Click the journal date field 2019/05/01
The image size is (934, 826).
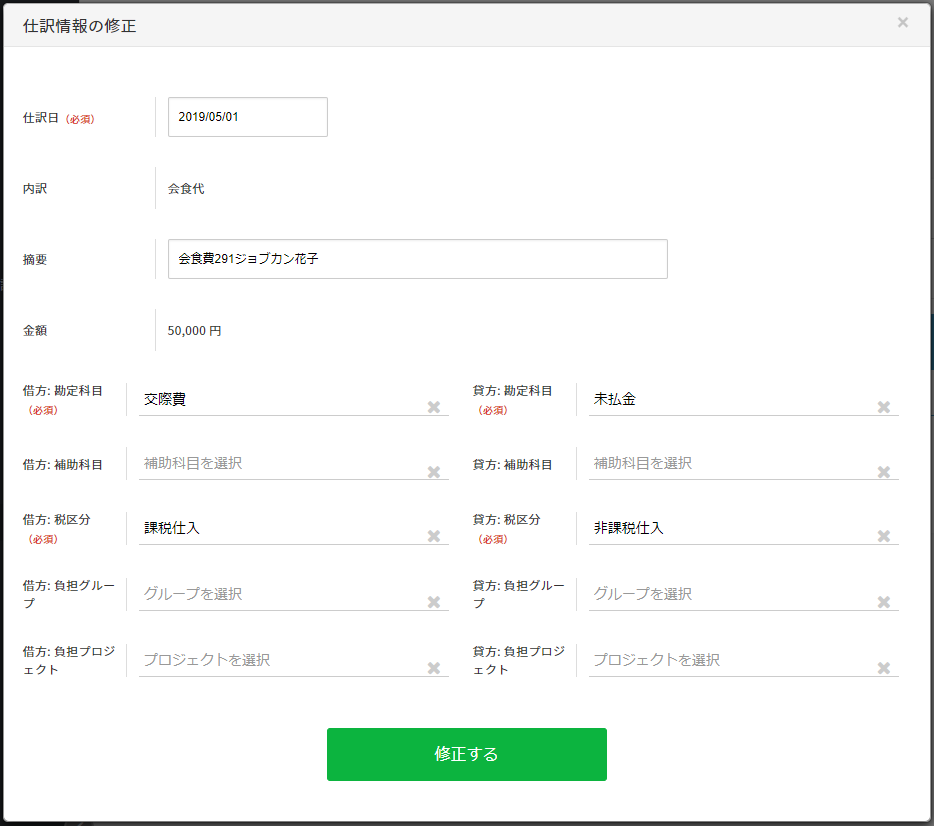(x=247, y=117)
